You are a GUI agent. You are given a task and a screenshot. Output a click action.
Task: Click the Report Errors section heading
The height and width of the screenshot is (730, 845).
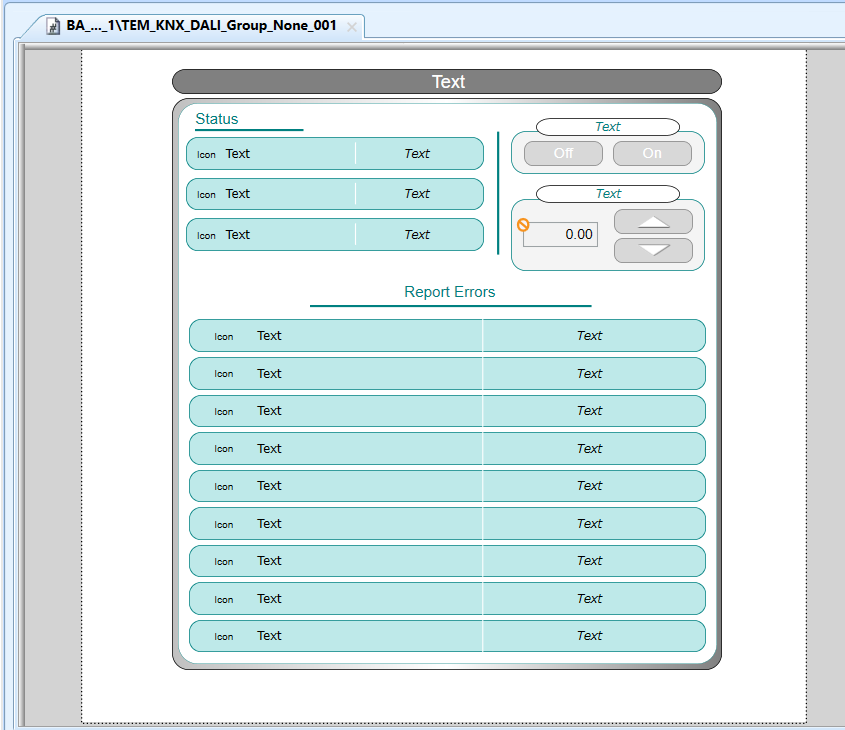tap(449, 292)
